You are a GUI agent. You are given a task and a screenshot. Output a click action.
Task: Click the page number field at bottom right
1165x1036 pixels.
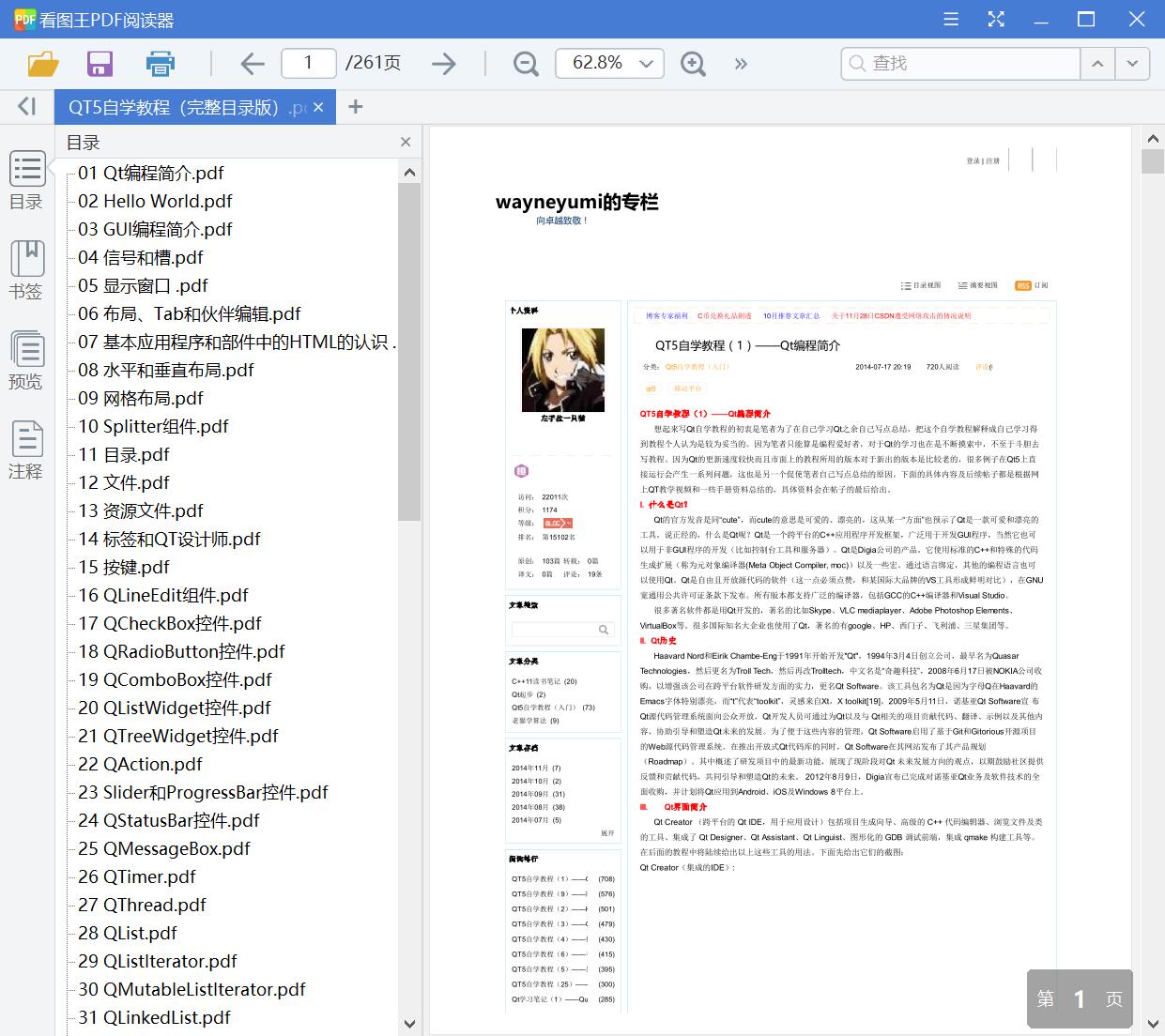point(1079,998)
